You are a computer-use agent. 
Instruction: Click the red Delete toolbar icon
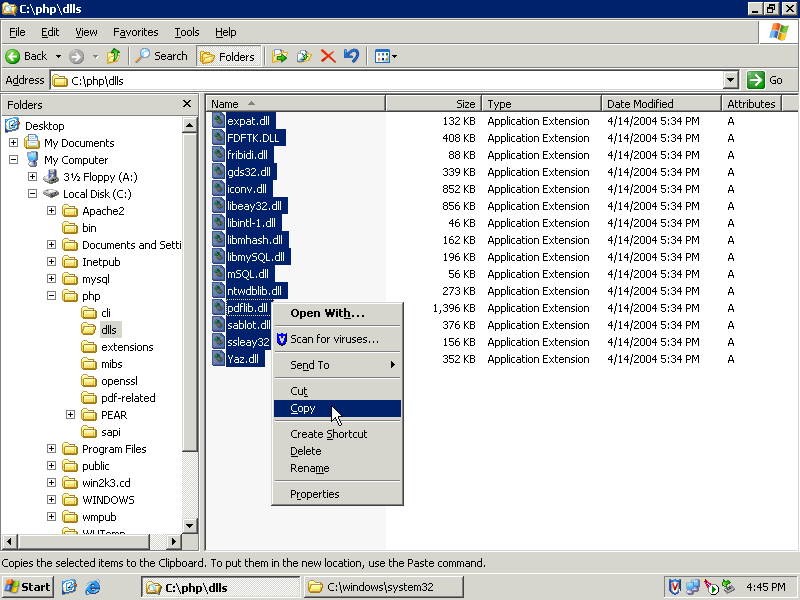(328, 56)
